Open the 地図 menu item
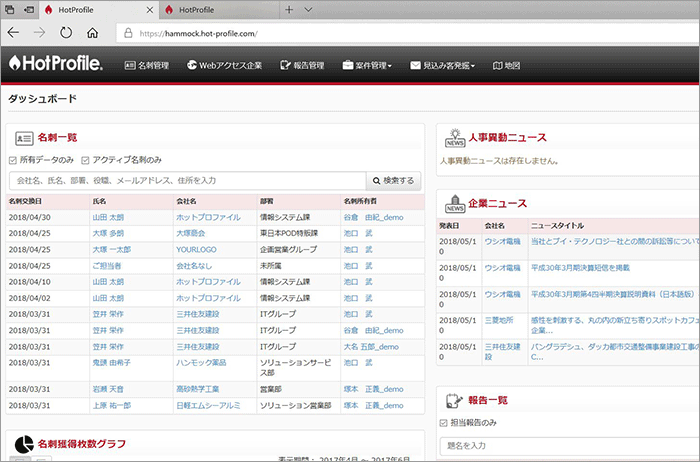 tap(506, 65)
